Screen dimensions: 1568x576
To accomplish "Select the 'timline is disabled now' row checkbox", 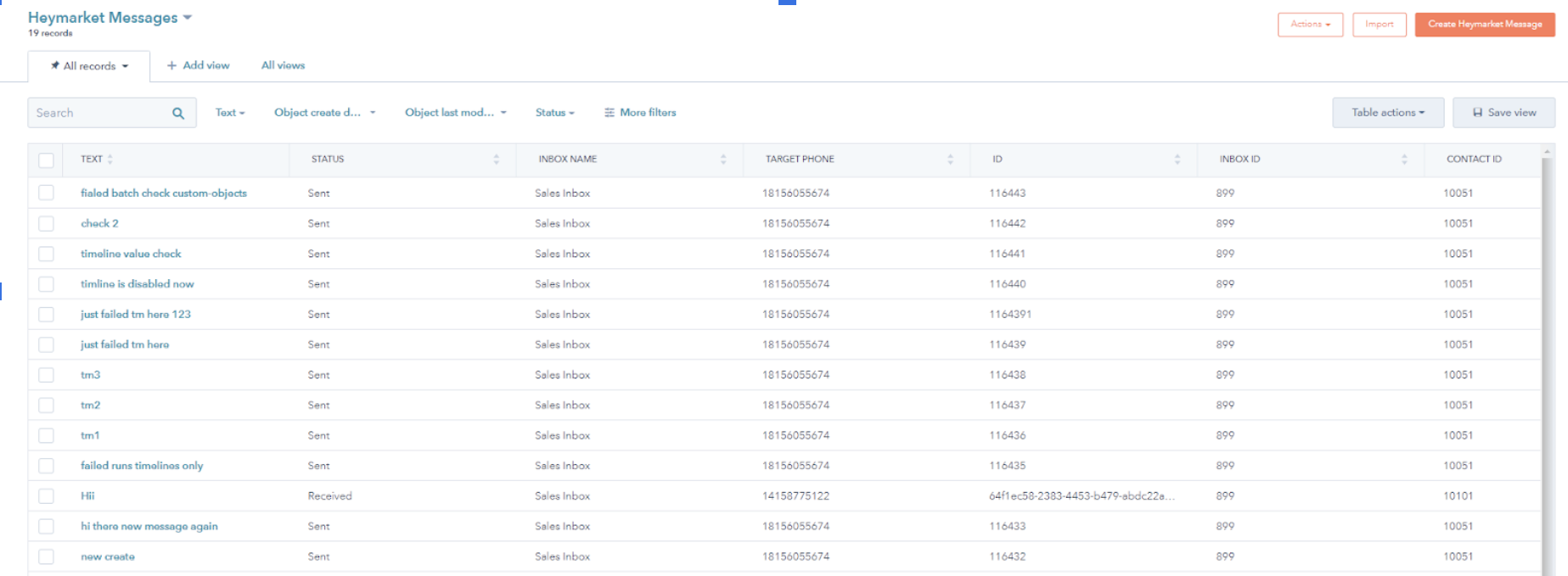I will click(x=47, y=284).
